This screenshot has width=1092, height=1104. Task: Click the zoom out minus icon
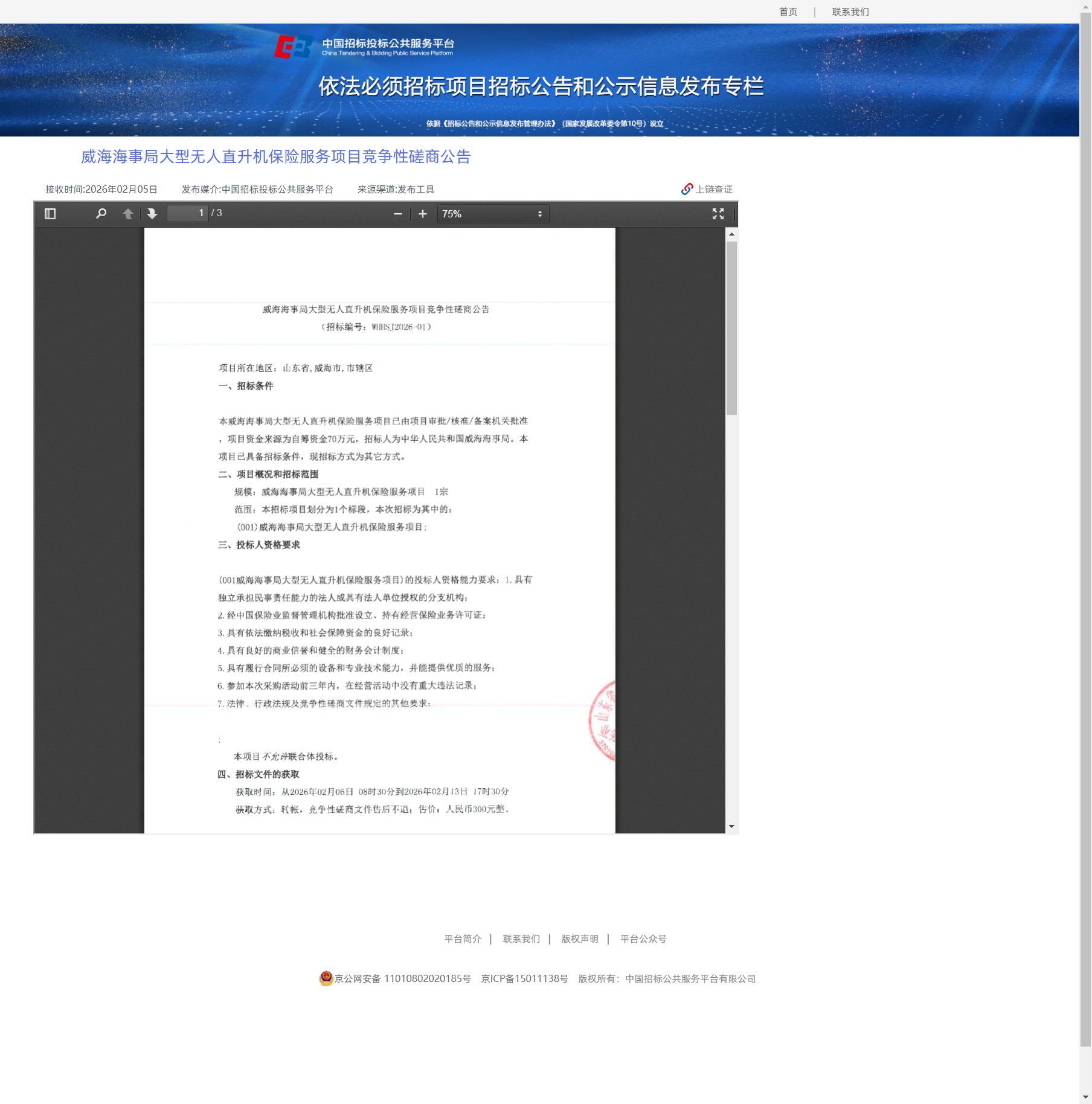click(x=397, y=214)
